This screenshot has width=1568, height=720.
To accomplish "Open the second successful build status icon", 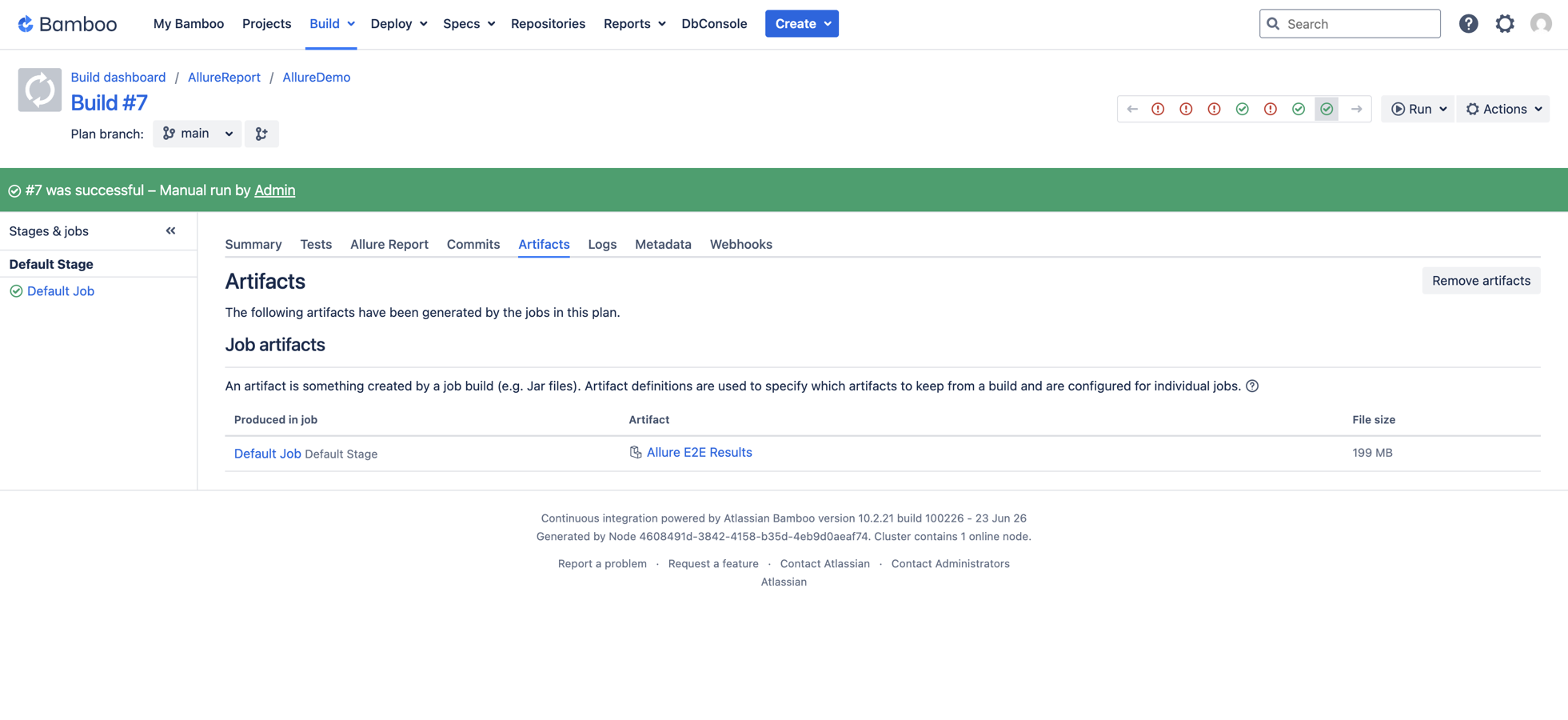I will pyautogui.click(x=1299, y=109).
